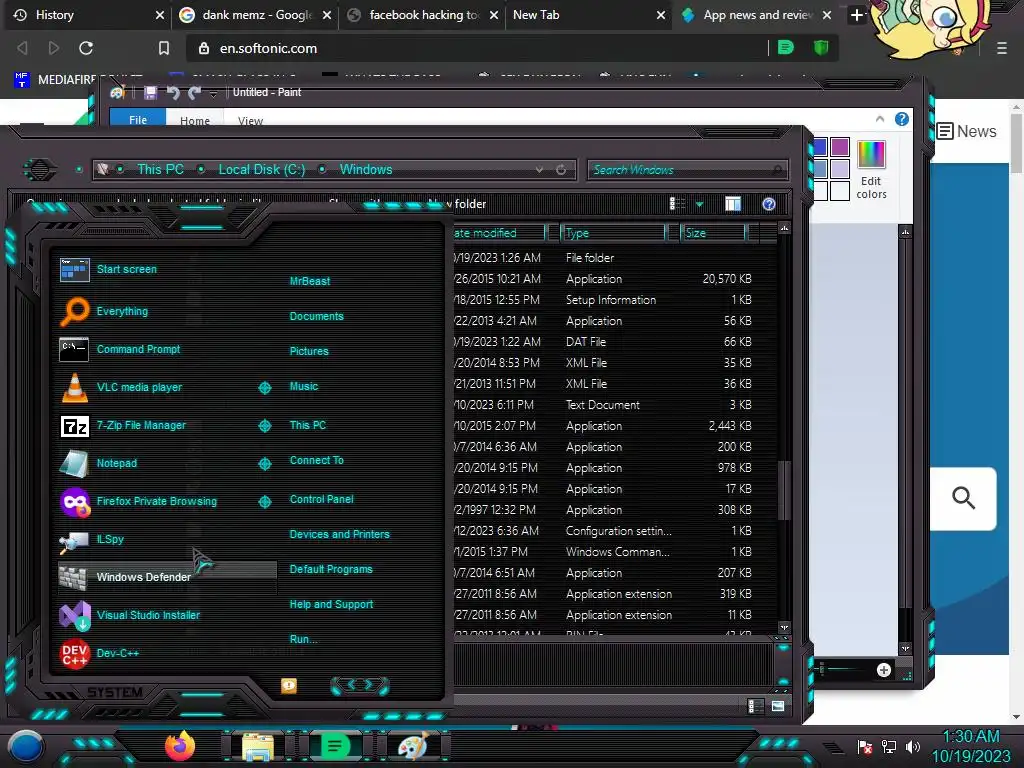
Task: Open the shutdown options arrows
Action: click(x=360, y=684)
